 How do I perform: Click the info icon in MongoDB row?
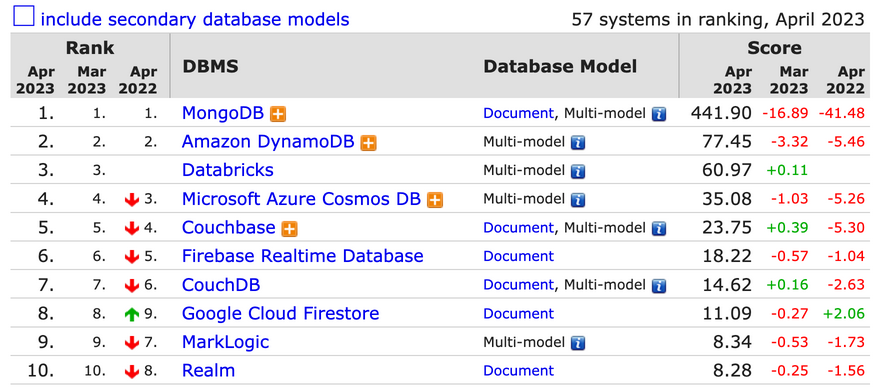[659, 114]
